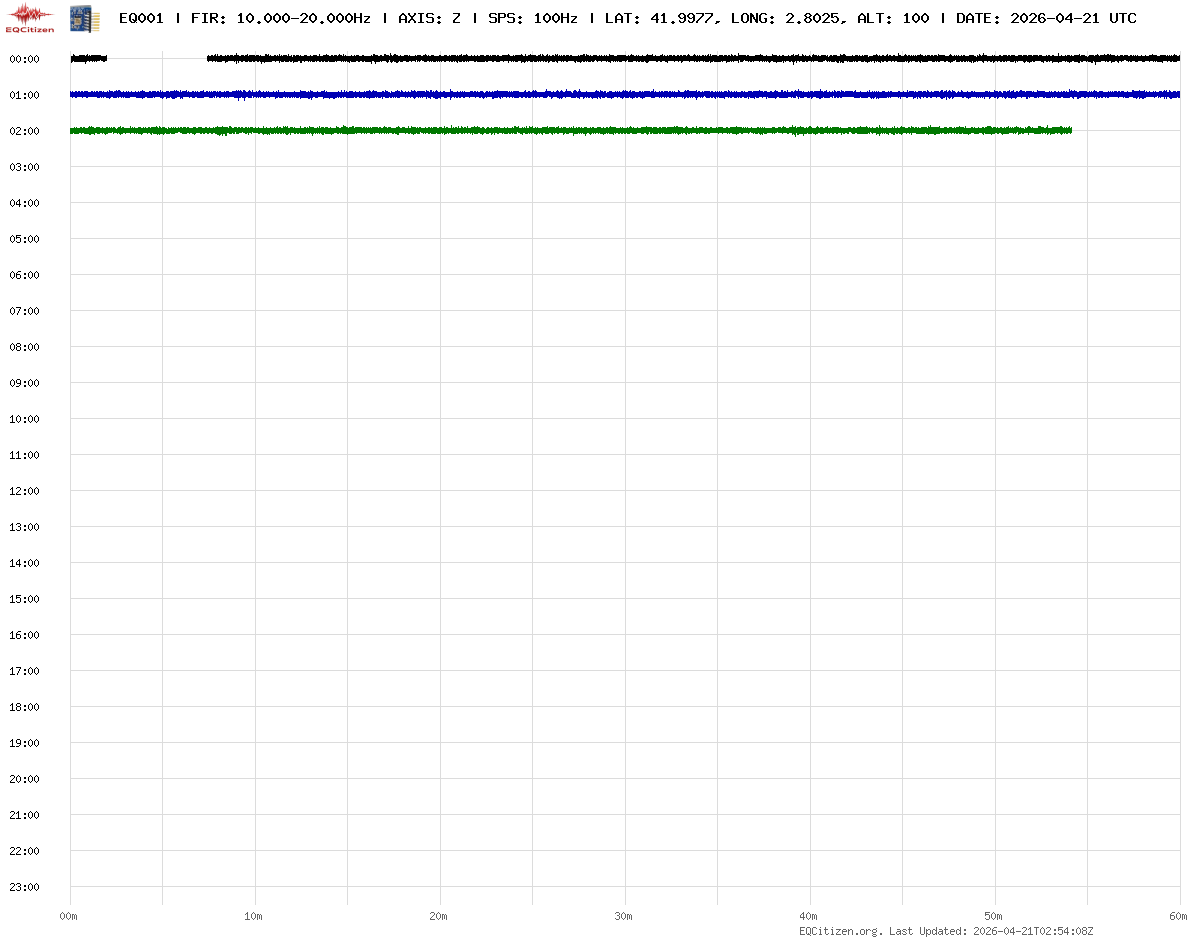The width and height of the screenshot is (1200, 940).
Task: Click the blue circuit board device icon
Action: pos(84,17)
